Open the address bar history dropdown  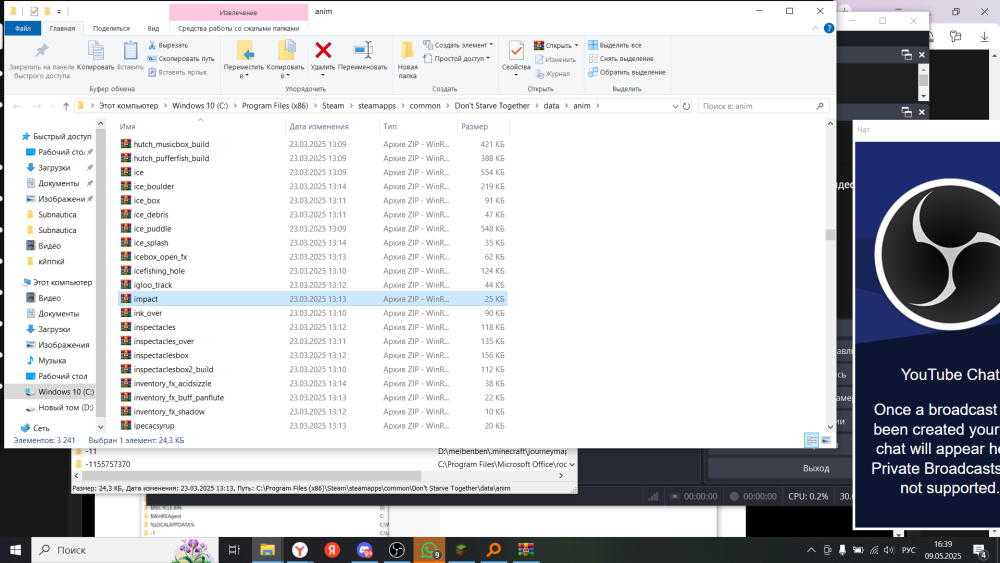tap(675, 106)
